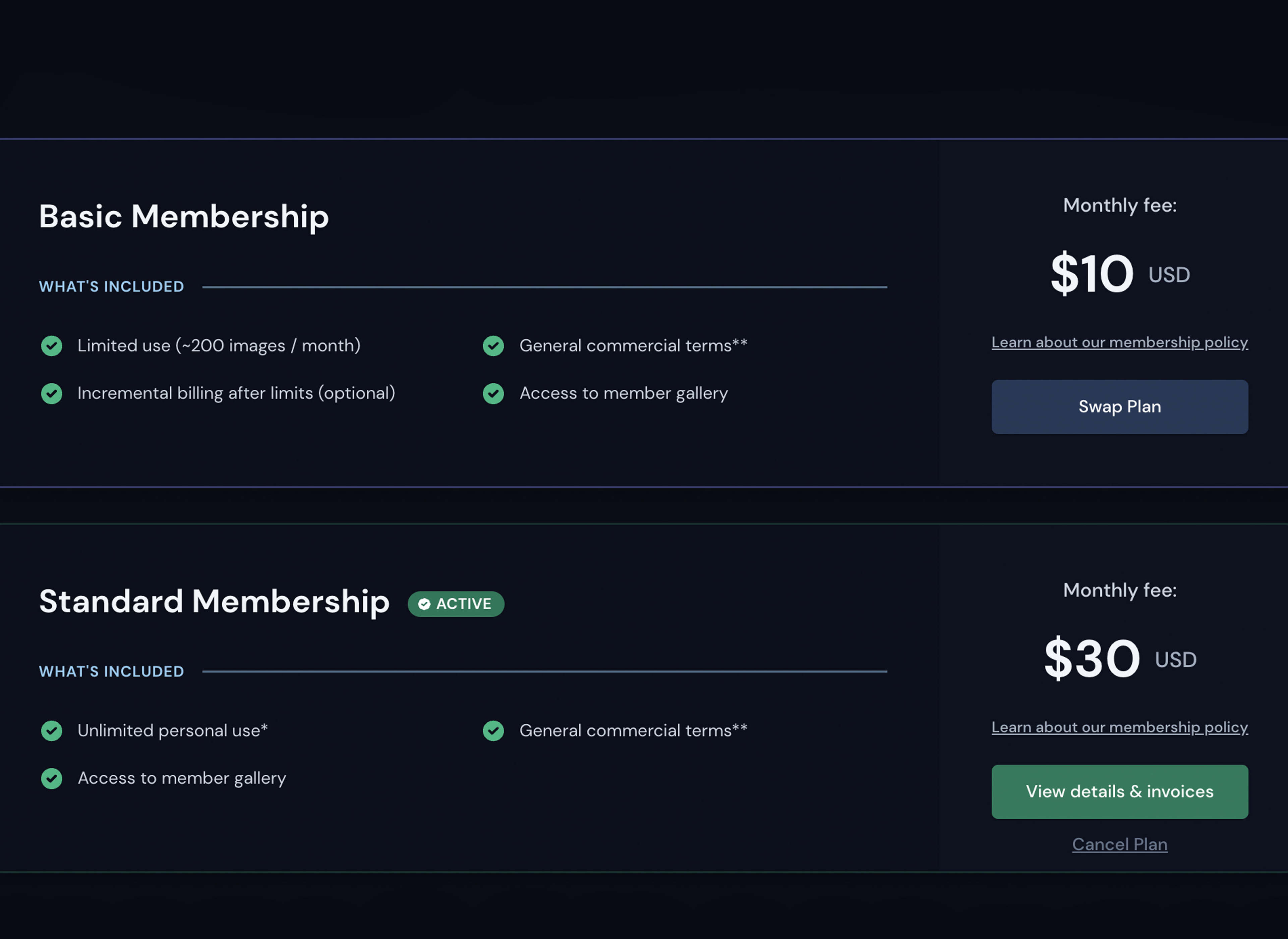This screenshot has height=939, width=1288.
Task: Open membership policy link under $30 fee
Action: pyautogui.click(x=1119, y=727)
